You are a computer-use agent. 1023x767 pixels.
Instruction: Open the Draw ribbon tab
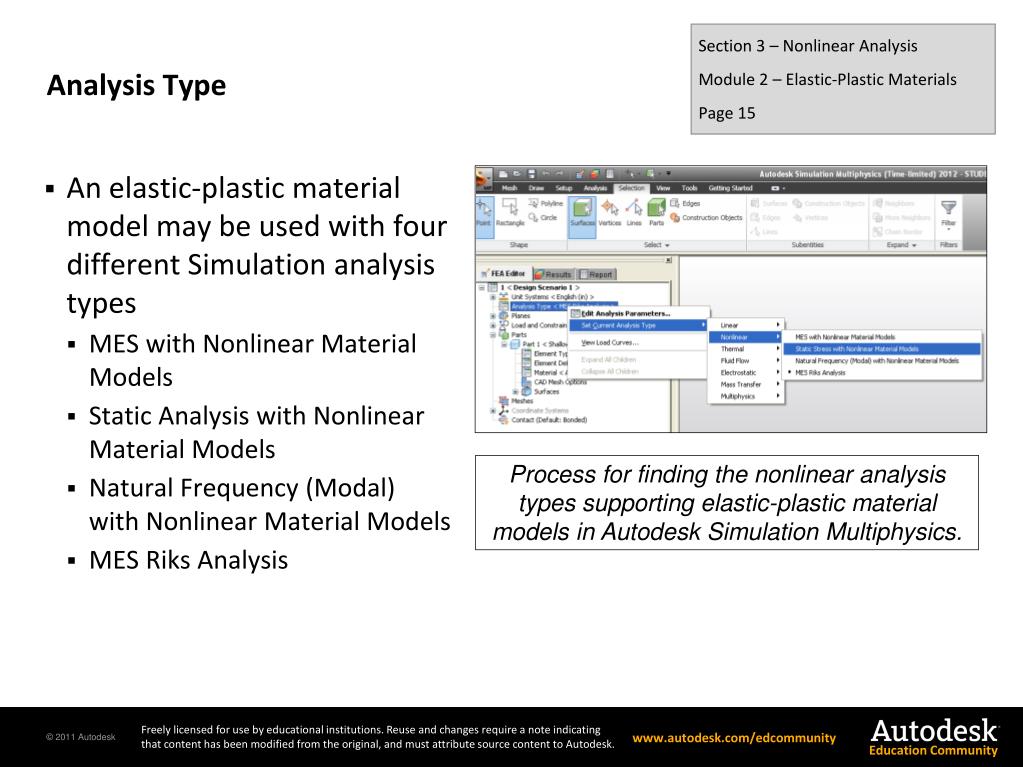click(536, 188)
